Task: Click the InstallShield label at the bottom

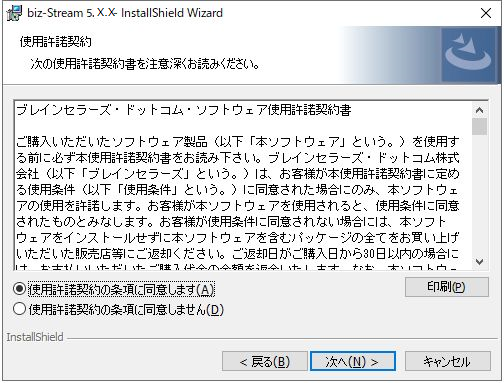Action: [x=35, y=337]
